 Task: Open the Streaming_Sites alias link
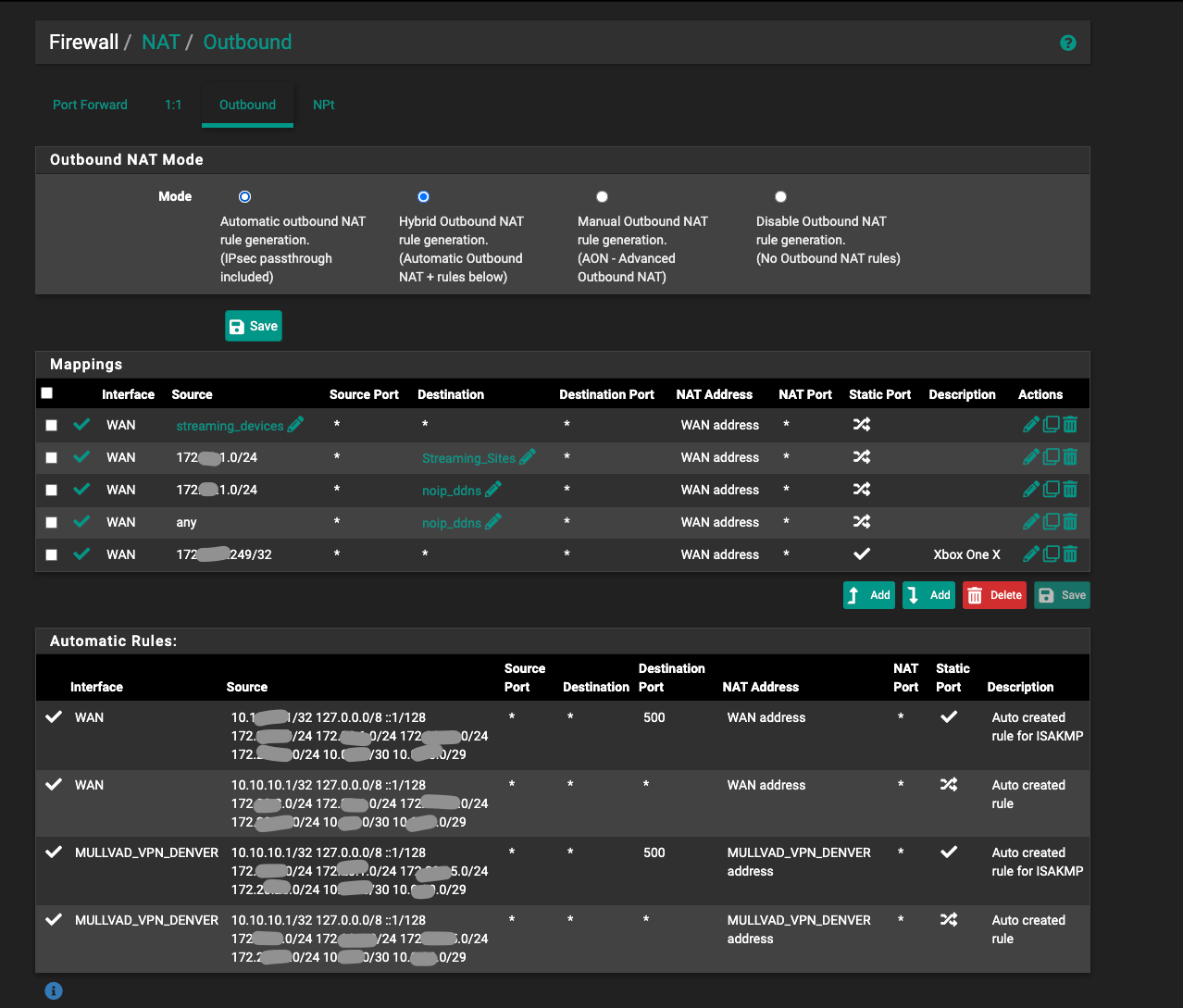pyautogui.click(x=468, y=458)
